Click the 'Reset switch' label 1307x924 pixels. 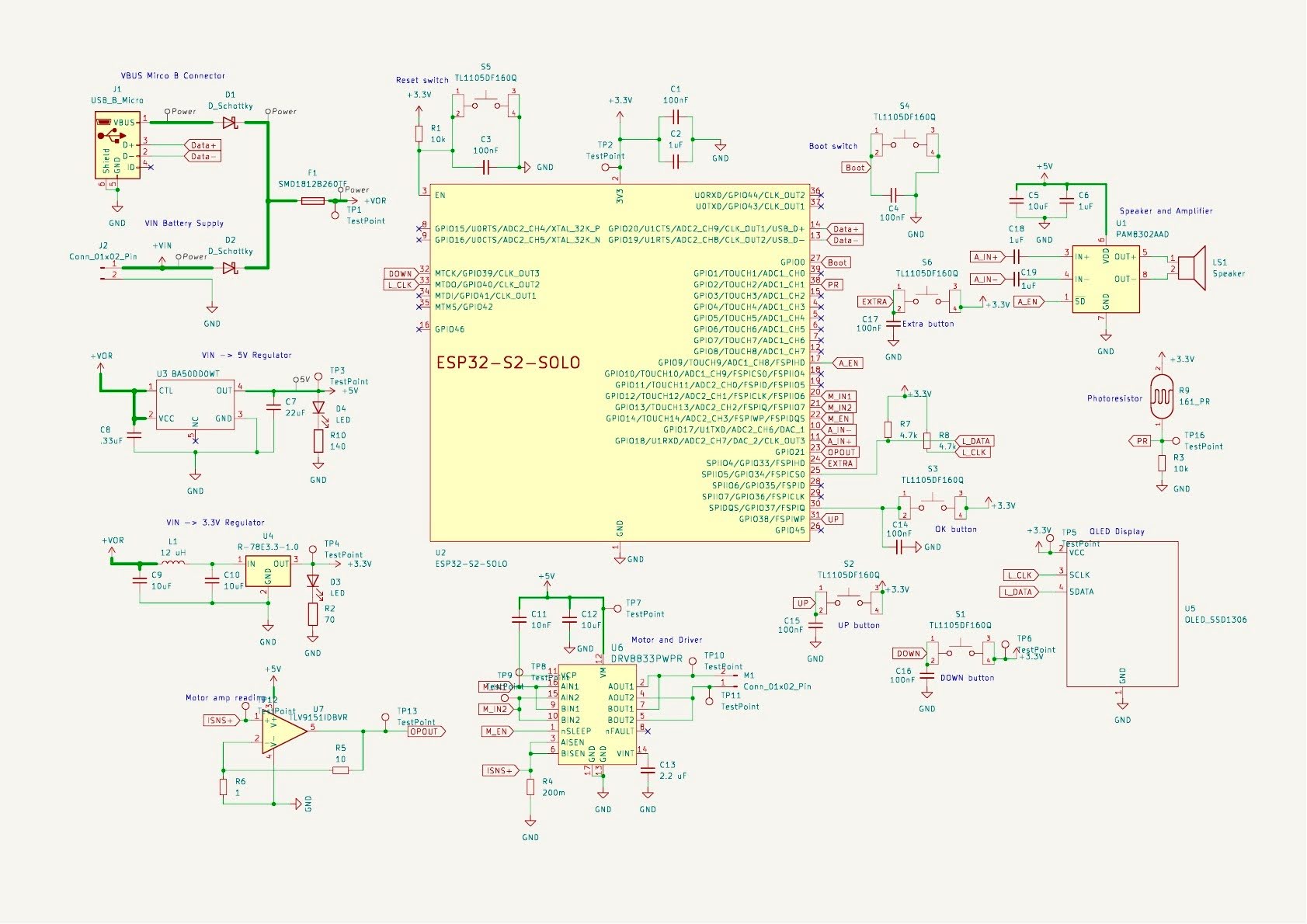(422, 80)
